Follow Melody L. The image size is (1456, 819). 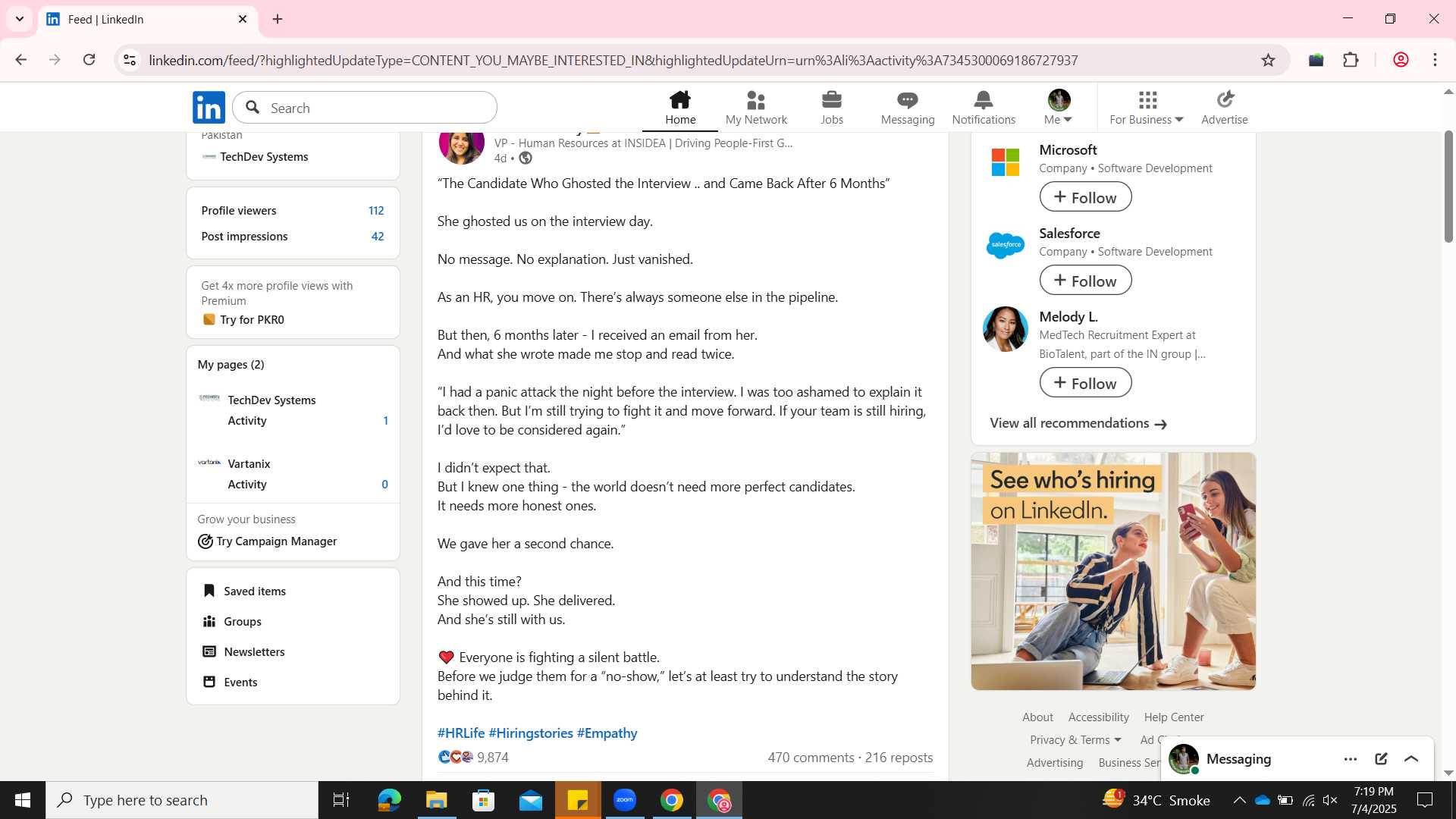[x=1085, y=383]
